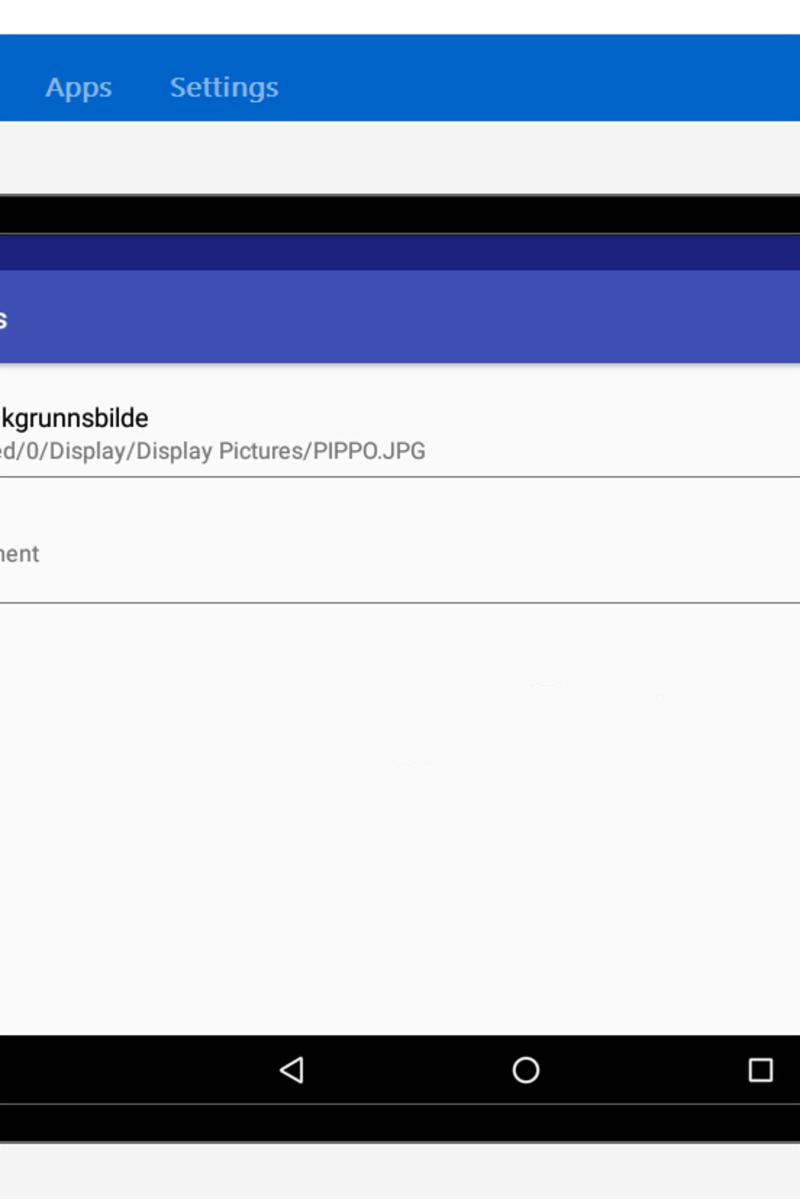The image size is (800, 1200).
Task: Select the PIPPO.JPG file path text
Action: point(213,451)
